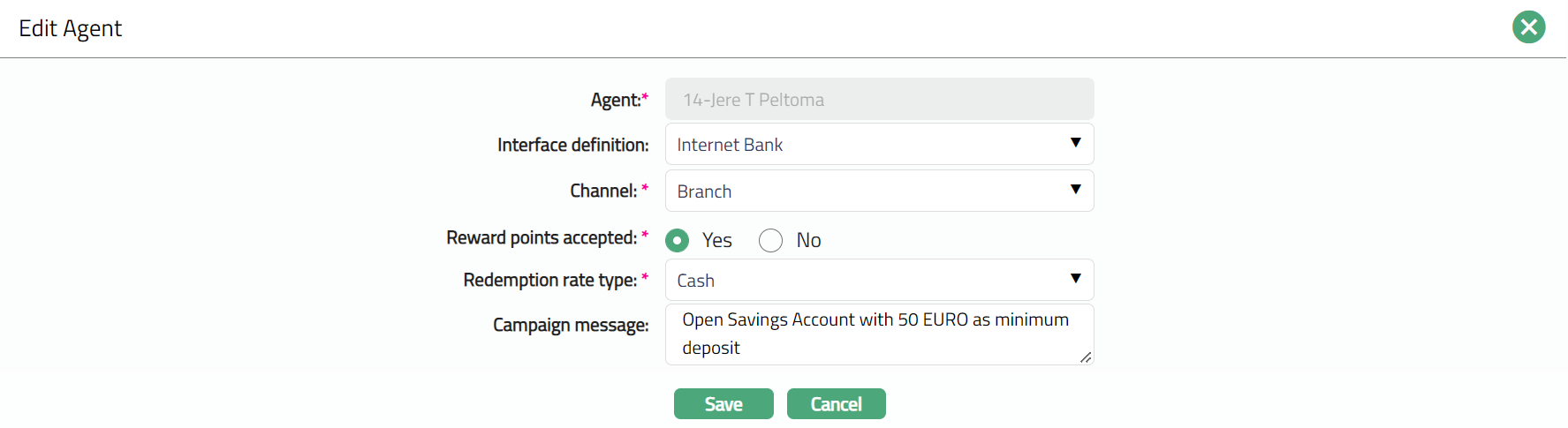Click the Redemption rate type dropdown arrow

tap(1075, 279)
